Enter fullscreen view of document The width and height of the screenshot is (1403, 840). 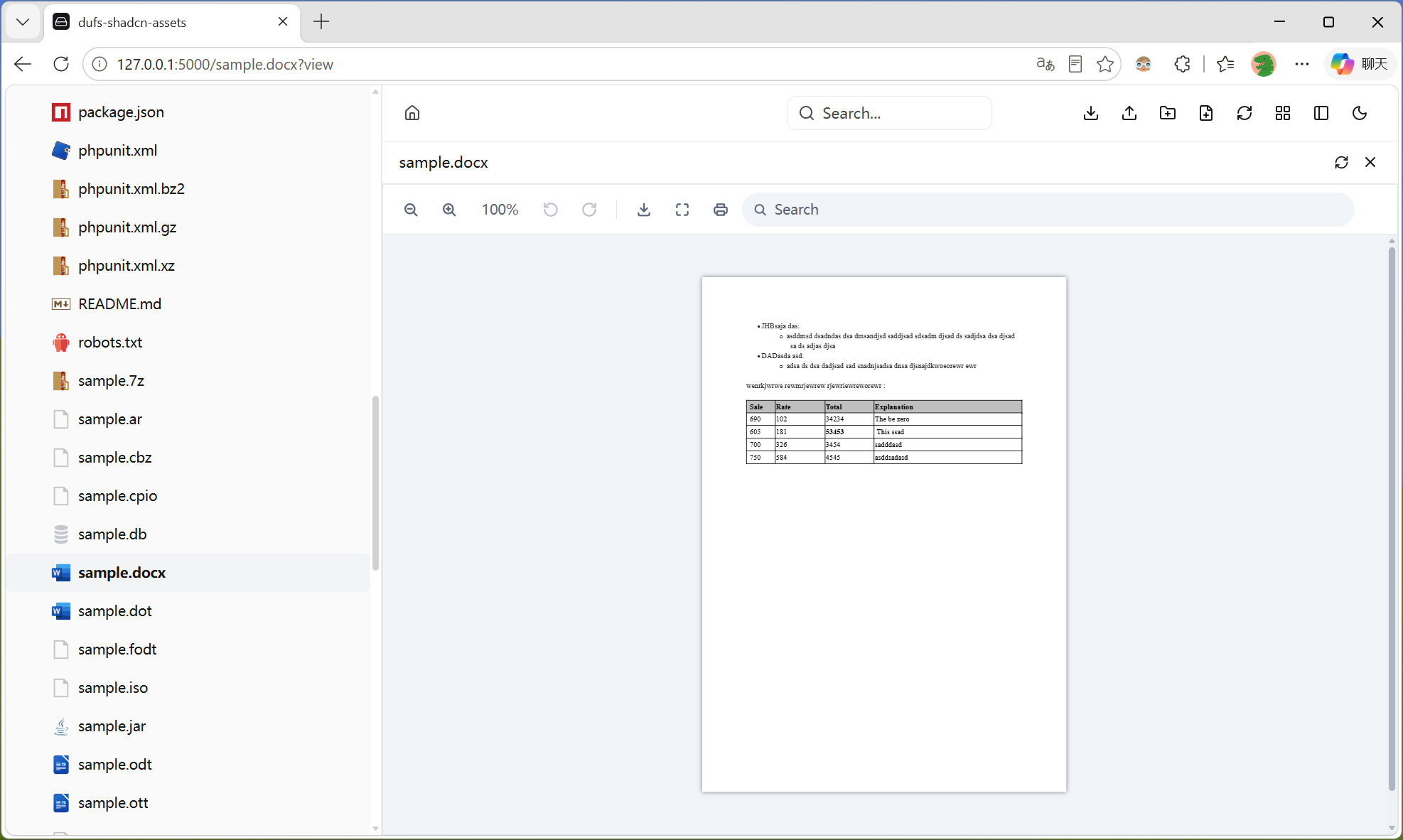[682, 210]
